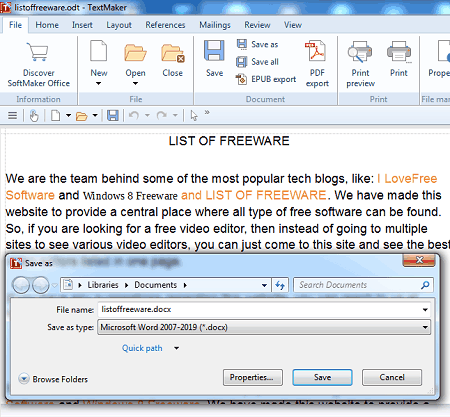The image size is (450, 417).
Task: Click the Cancel button in dialog
Action: (x=392, y=377)
